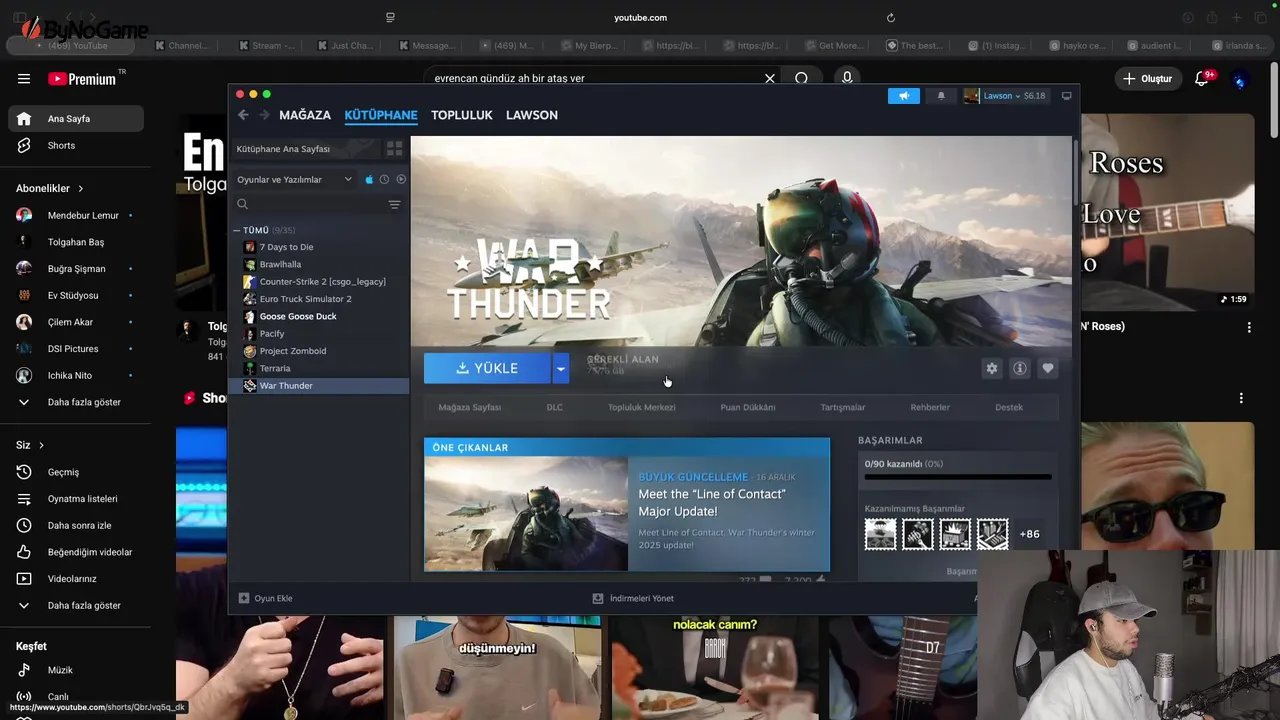Click YouTube Oluştur button
The image size is (1280, 720).
click(1147, 79)
